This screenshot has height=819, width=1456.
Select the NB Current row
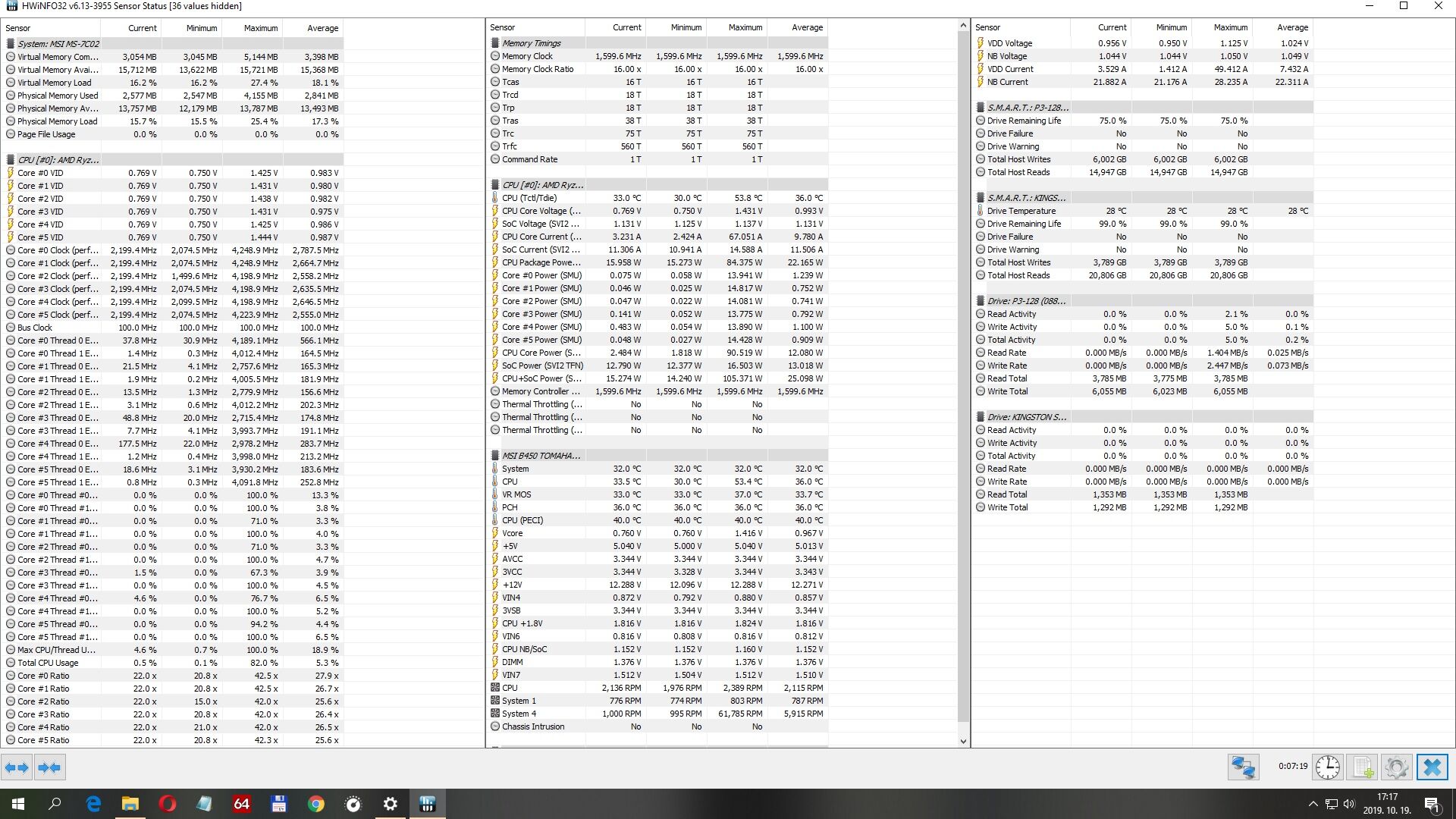click(1143, 82)
